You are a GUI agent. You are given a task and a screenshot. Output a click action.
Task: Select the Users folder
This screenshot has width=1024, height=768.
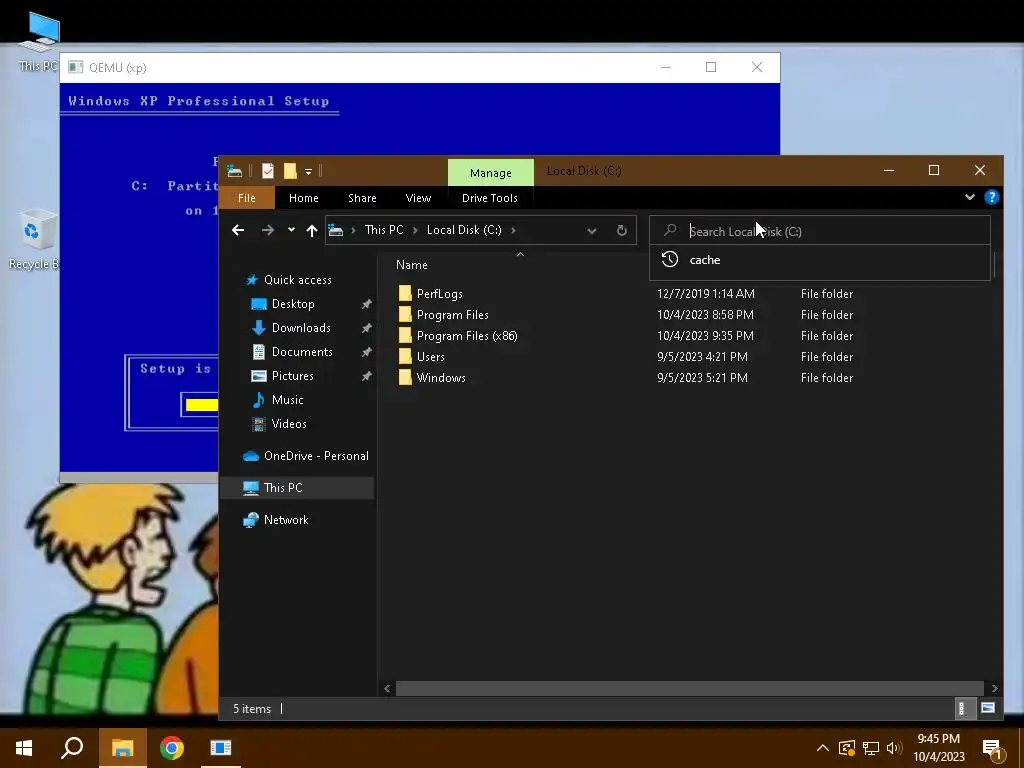(430, 357)
